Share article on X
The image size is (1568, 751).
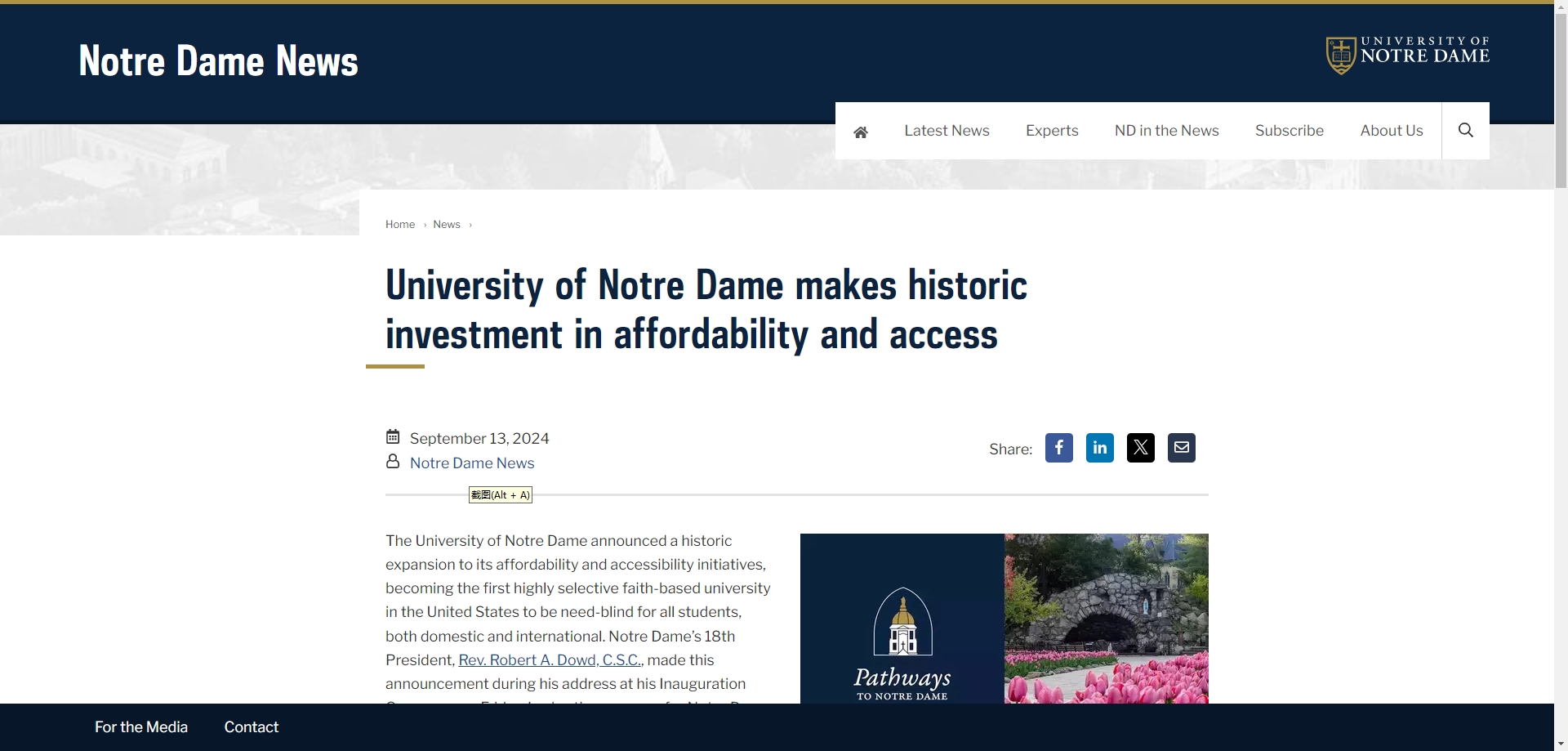click(x=1141, y=448)
